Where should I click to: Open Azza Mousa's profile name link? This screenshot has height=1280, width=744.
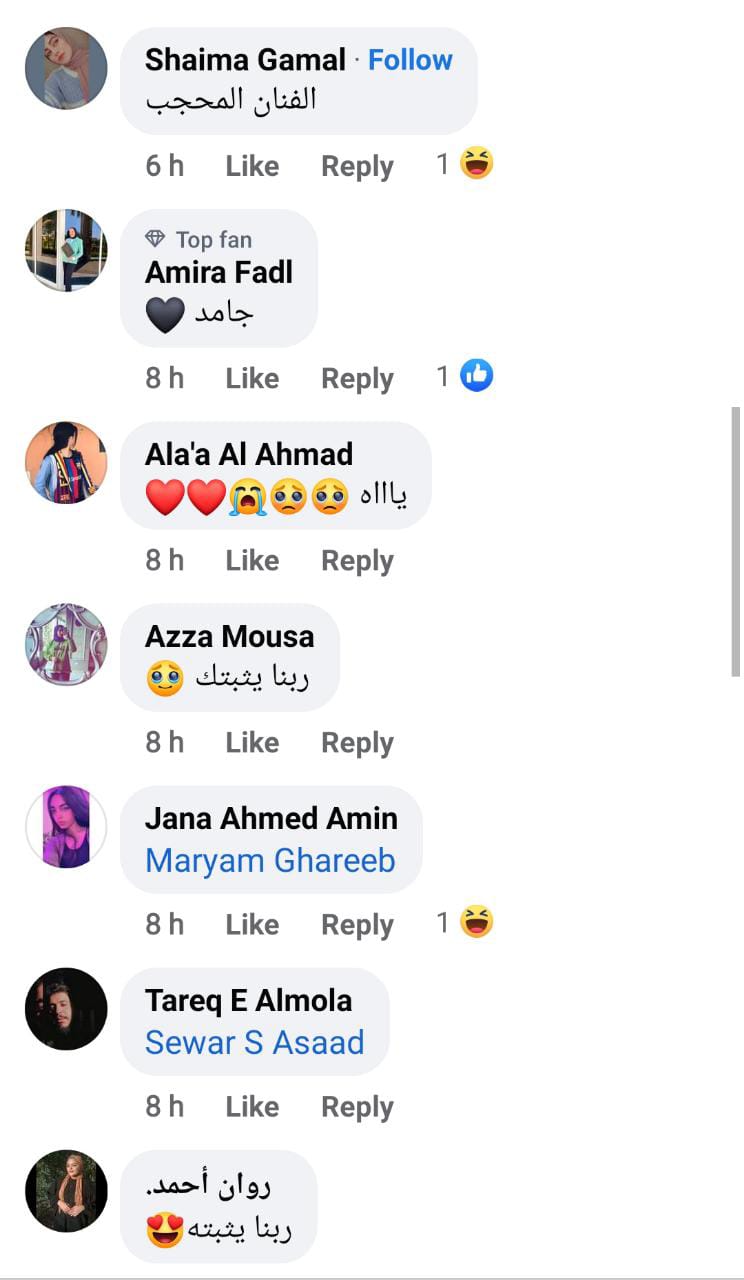pyautogui.click(x=229, y=636)
